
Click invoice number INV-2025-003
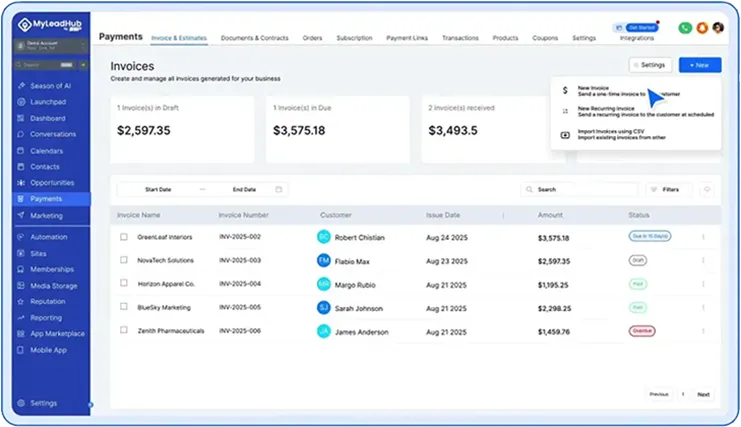click(240, 260)
